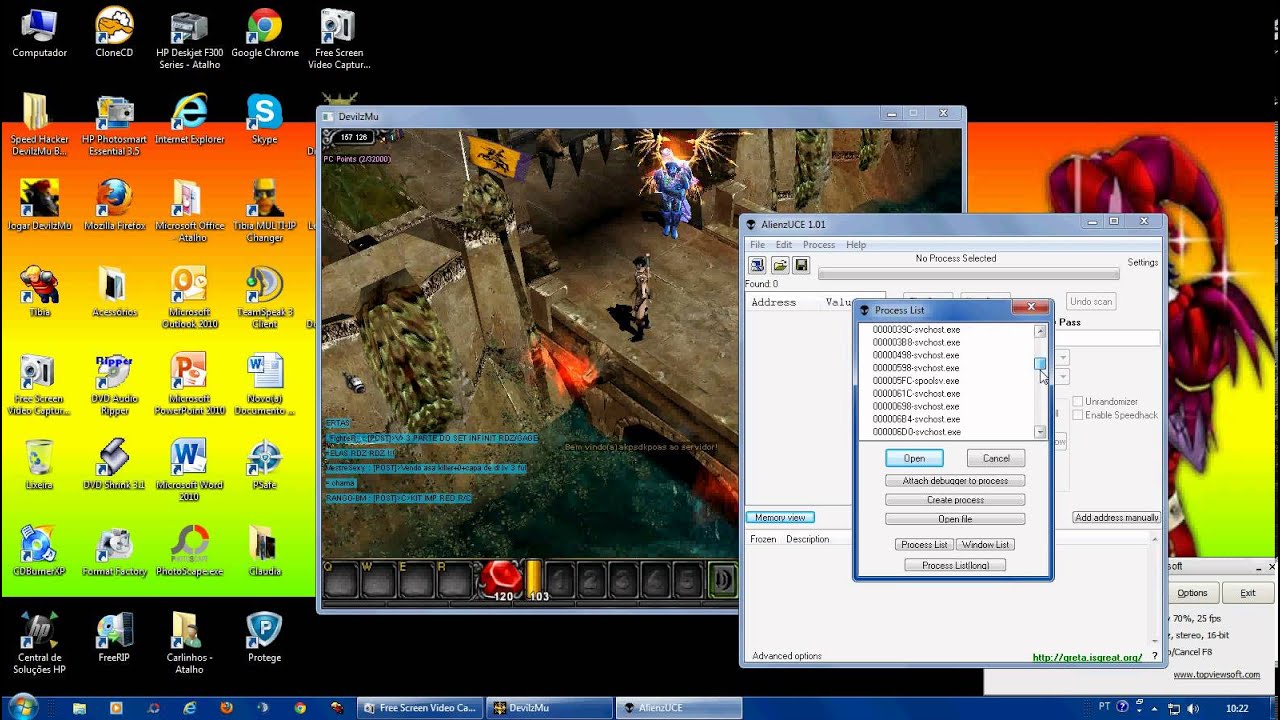Select the Lixeira recycle bin icon
This screenshot has width=1280, height=720.
(40, 464)
